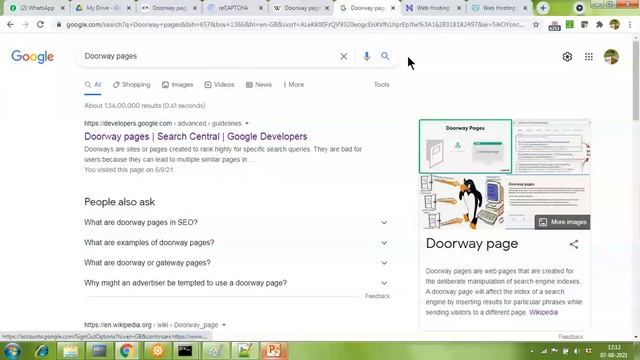Go back using the browser back arrow
Viewport: 640px width, 360px height.
(x=10, y=24)
